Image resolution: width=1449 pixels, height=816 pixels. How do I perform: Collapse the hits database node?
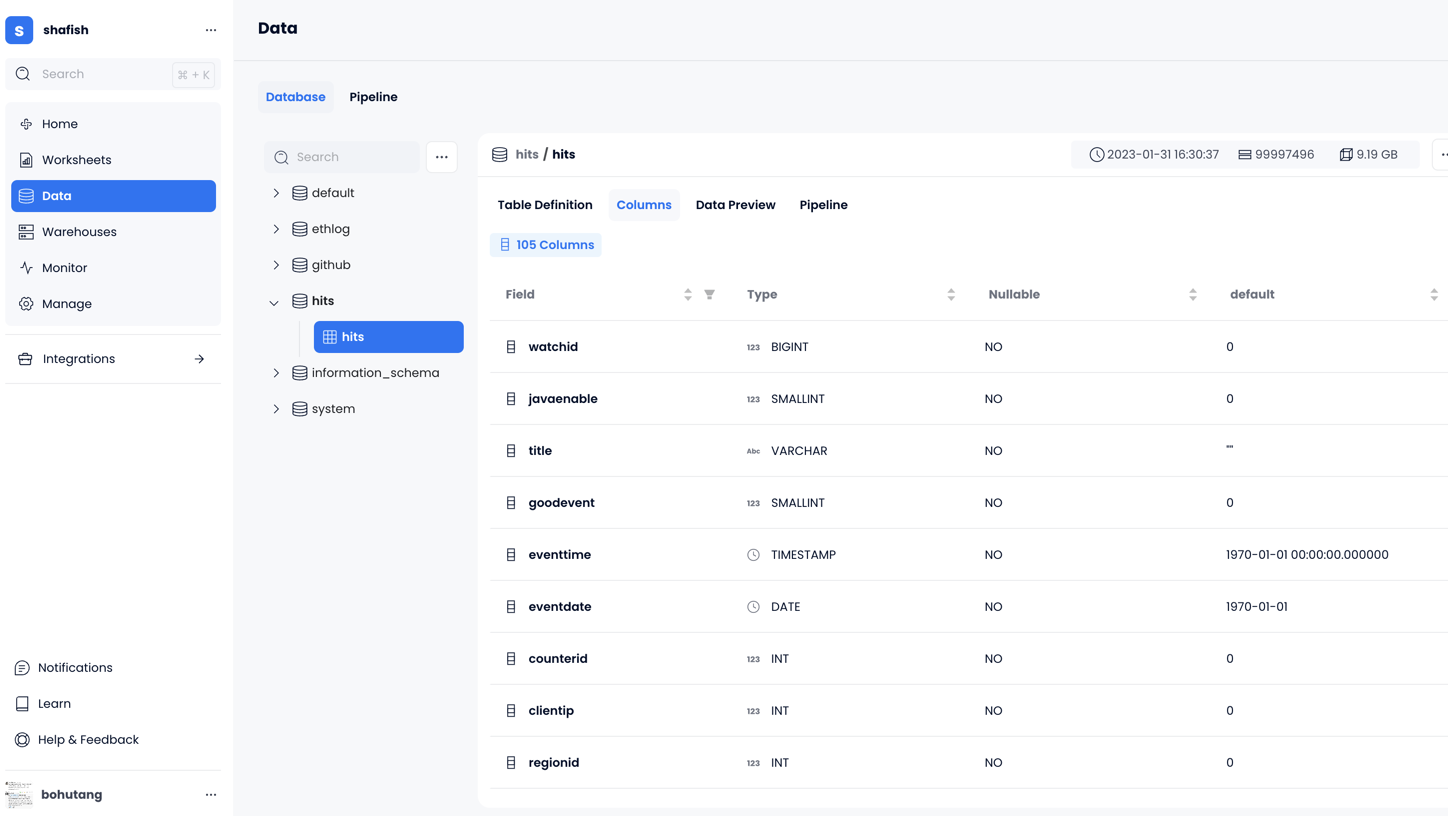(x=275, y=302)
